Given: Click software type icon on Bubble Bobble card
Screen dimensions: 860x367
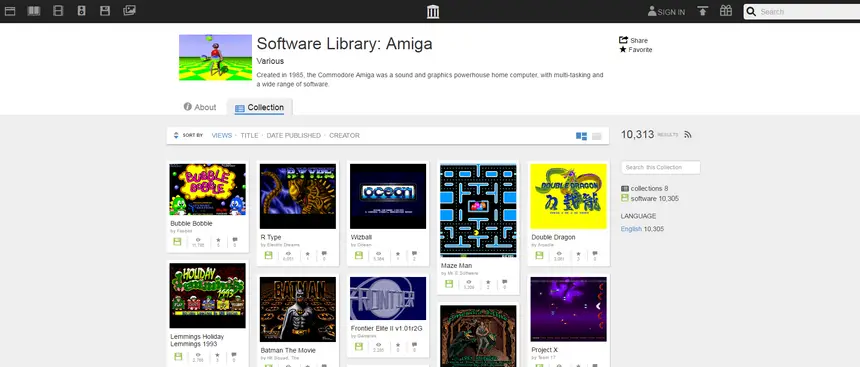Looking at the screenshot, I should [x=177, y=242].
